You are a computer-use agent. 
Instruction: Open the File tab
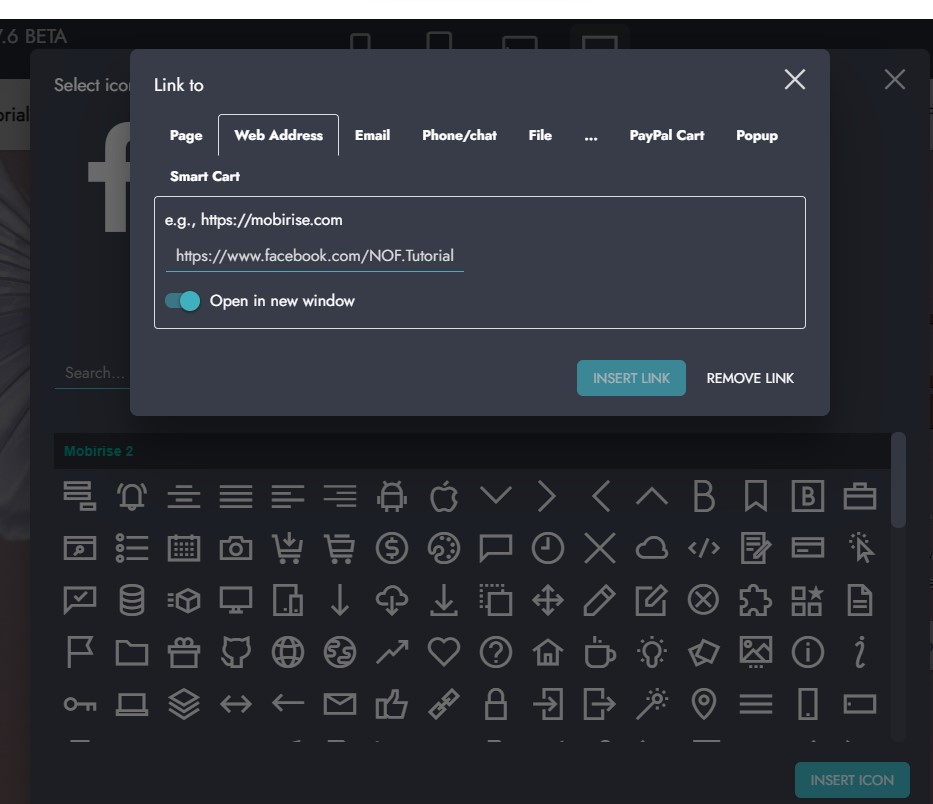540,136
